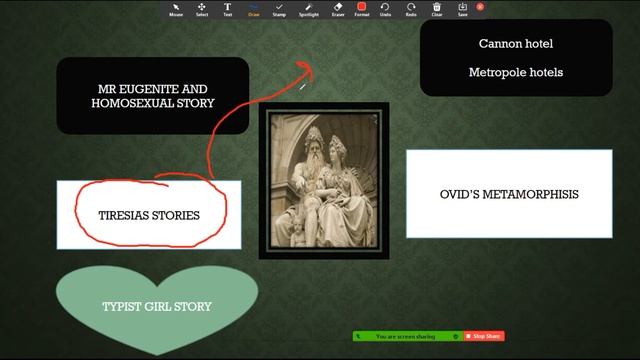Click the phone icon in sharing bar
The height and width of the screenshot is (360, 640).
click(358, 336)
